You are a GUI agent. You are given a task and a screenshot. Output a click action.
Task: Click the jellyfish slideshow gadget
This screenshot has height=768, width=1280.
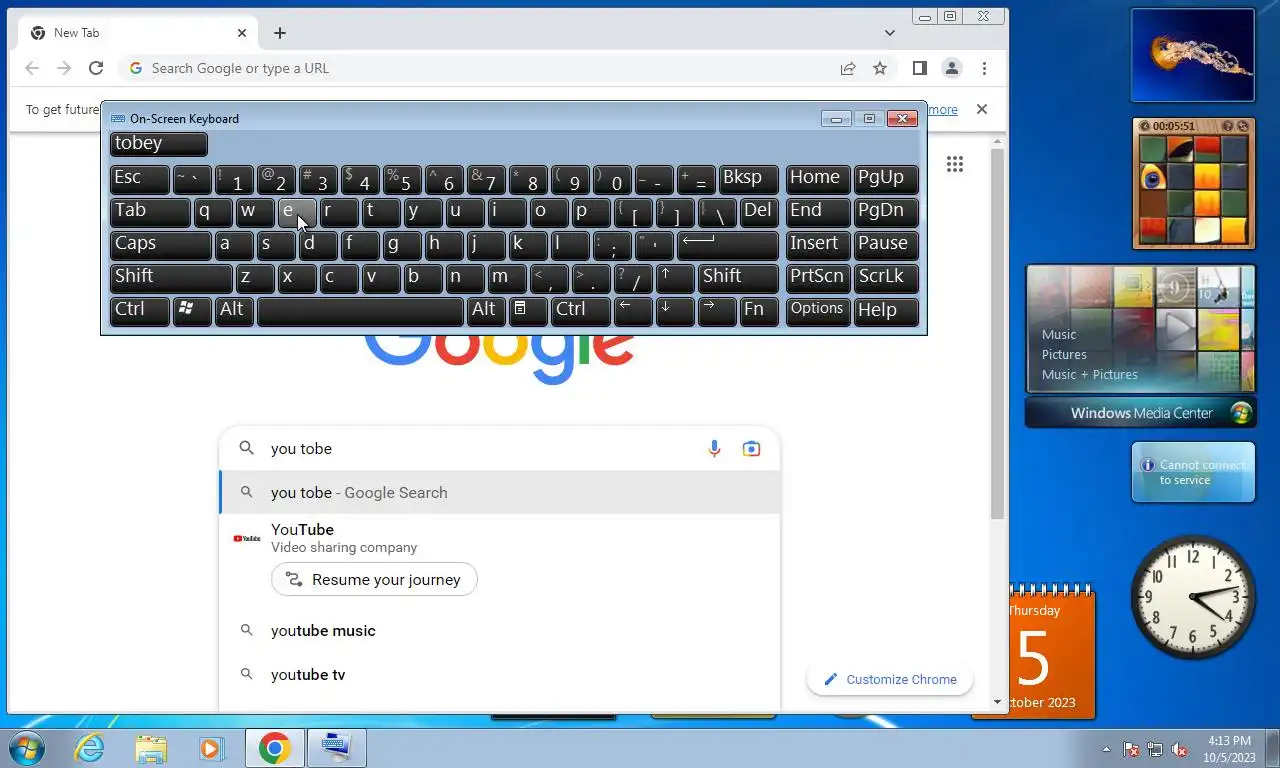[1192, 55]
